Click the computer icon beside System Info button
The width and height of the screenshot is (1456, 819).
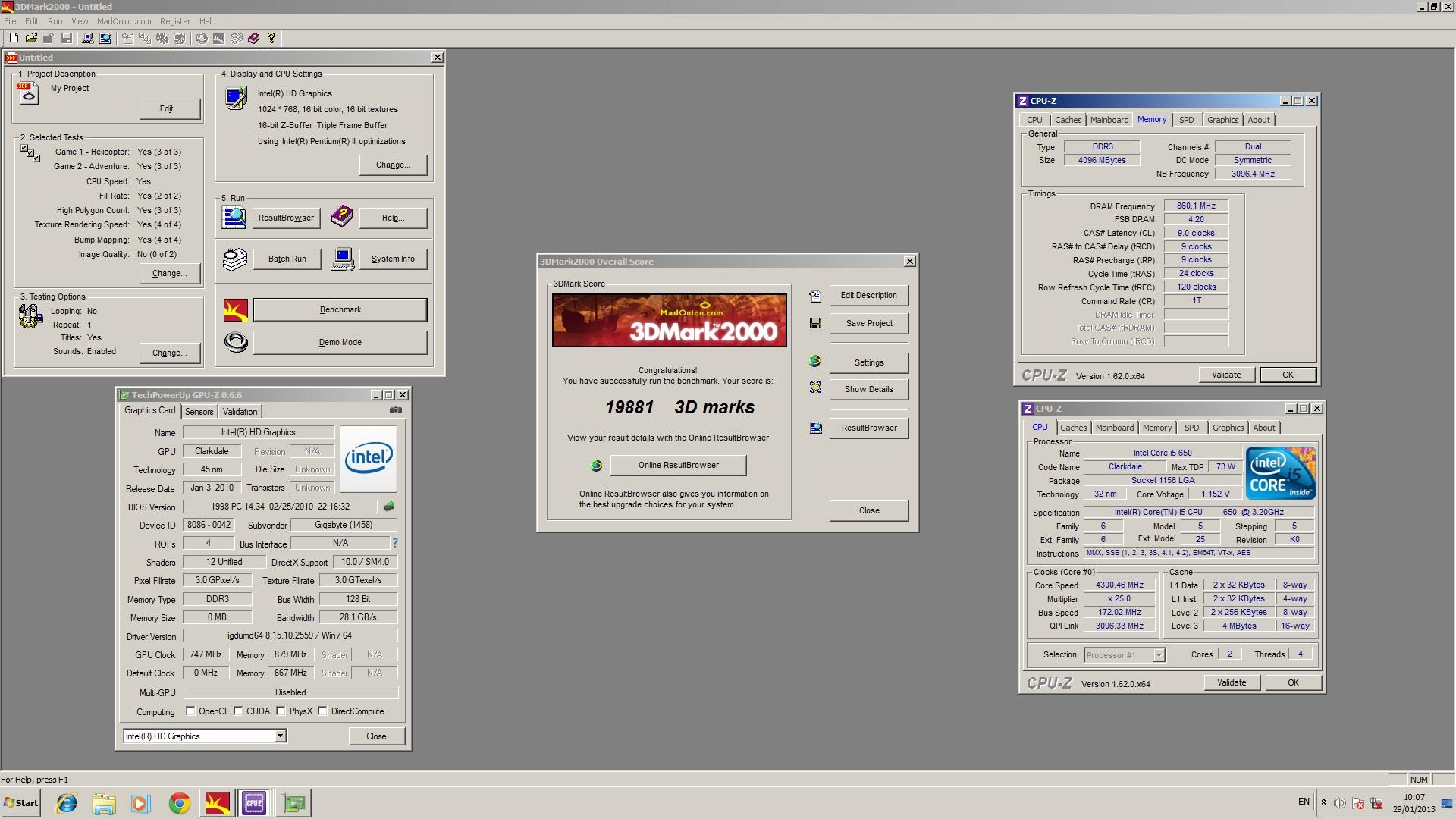343,259
